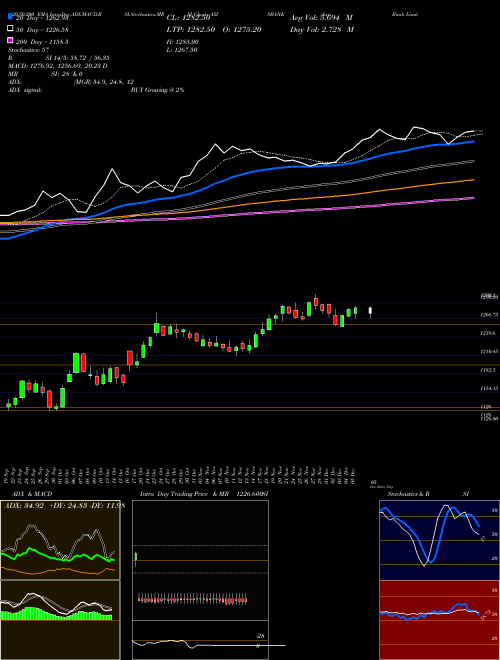The width and height of the screenshot is (500, 660).
Task: Click the blue 20 Day EMA legend swatch
Action: tap(10, 17)
